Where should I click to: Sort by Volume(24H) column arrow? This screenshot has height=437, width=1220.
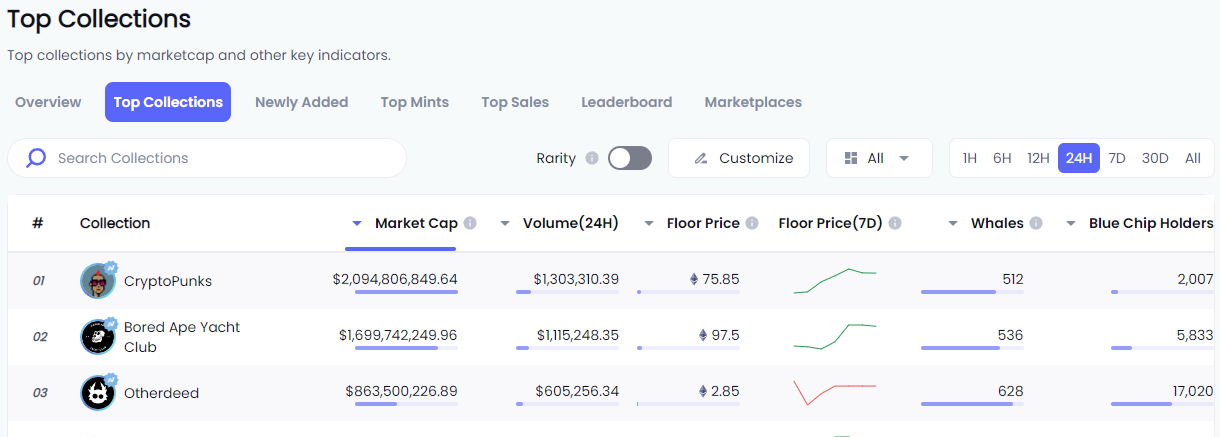coord(505,223)
